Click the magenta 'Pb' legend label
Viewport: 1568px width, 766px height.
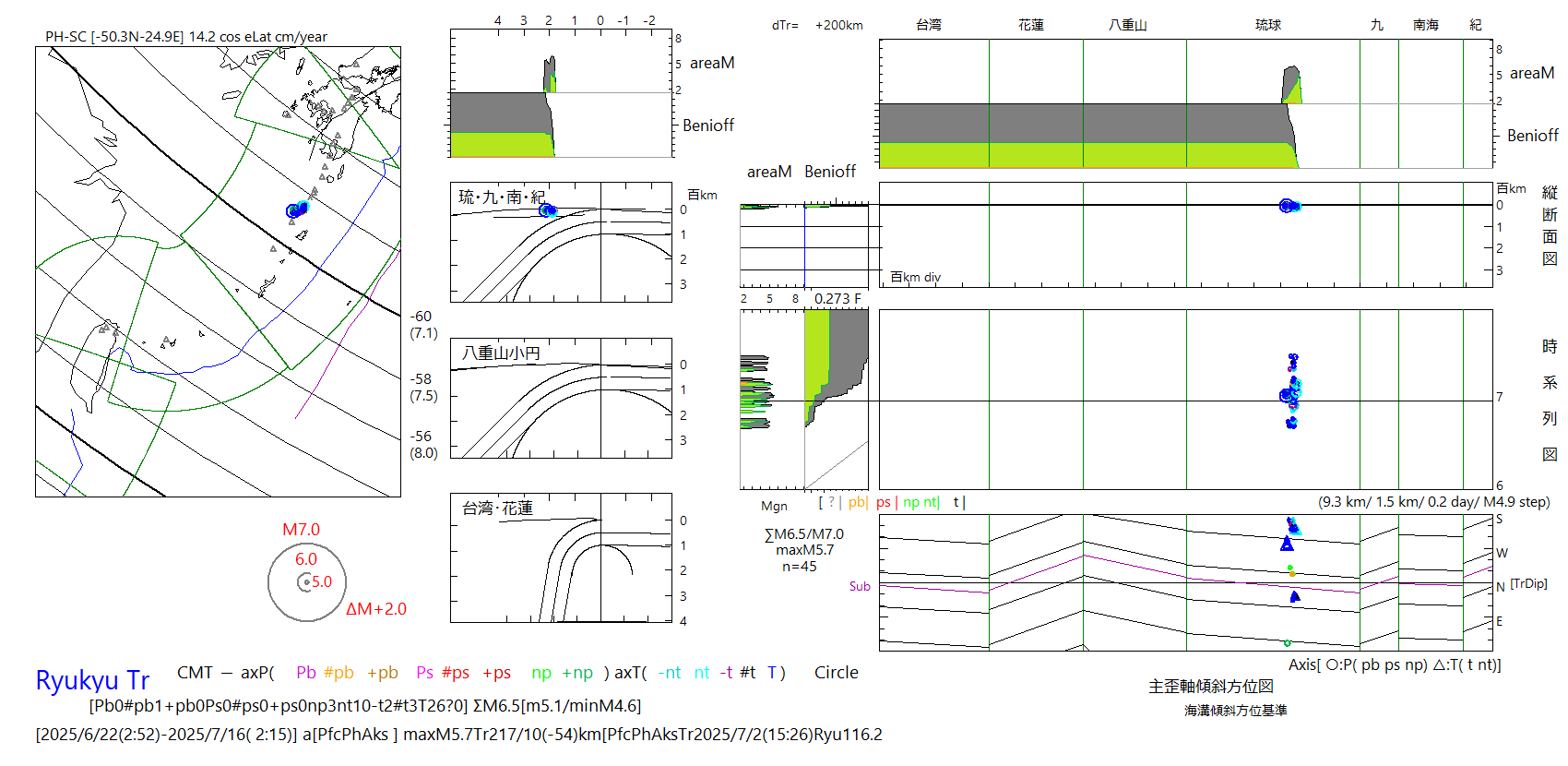305,673
